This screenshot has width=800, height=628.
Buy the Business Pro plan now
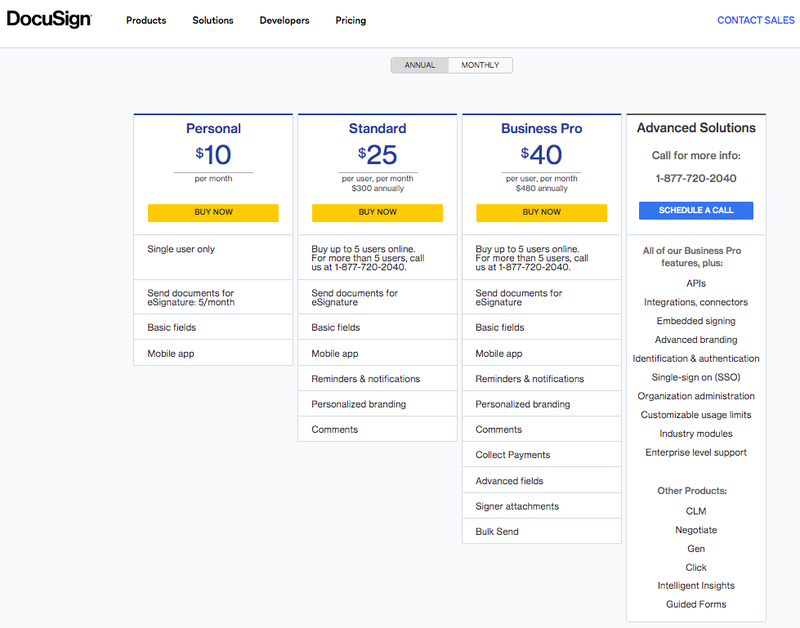541,213
